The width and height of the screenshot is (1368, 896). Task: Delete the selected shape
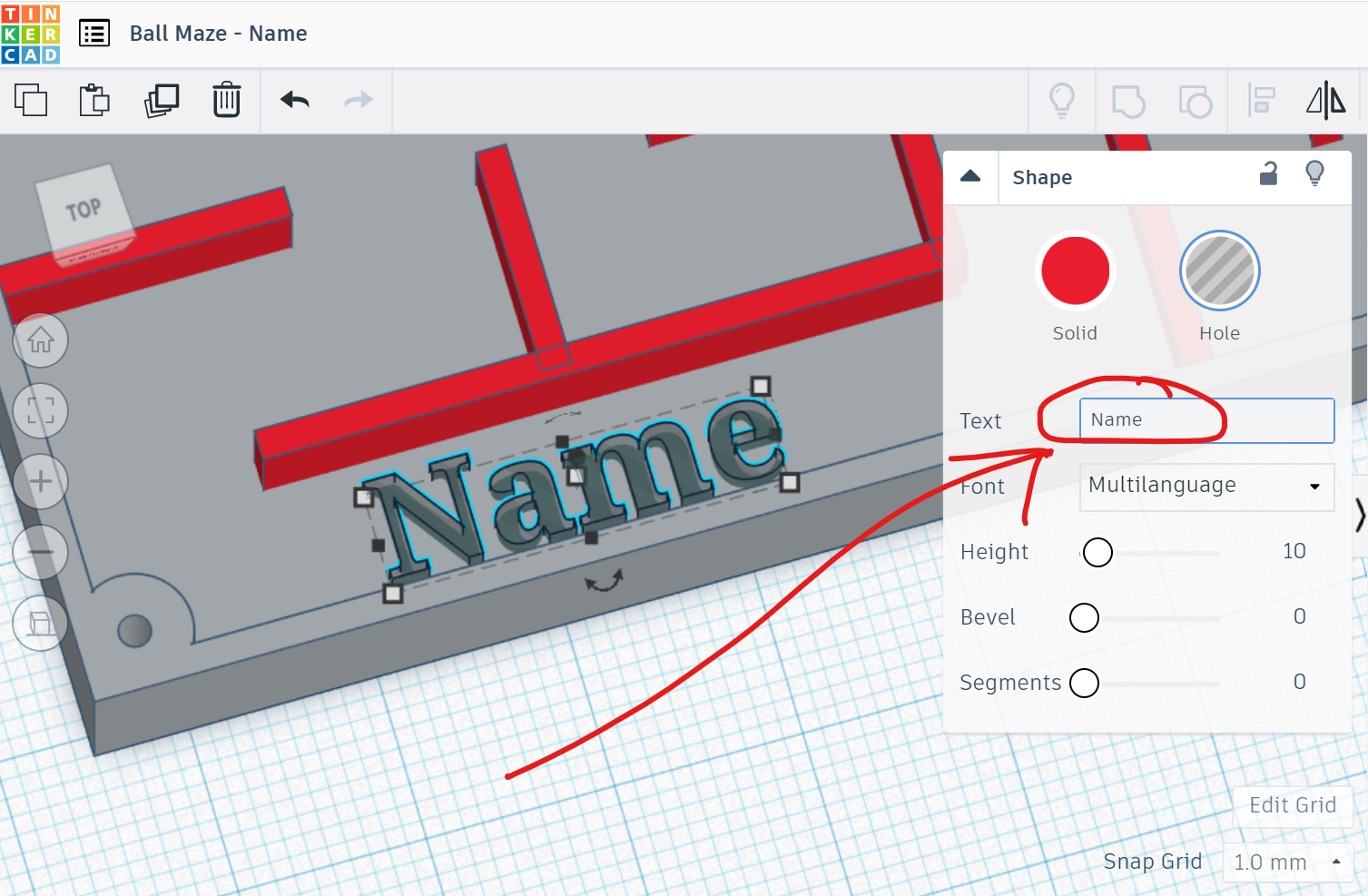tap(227, 100)
